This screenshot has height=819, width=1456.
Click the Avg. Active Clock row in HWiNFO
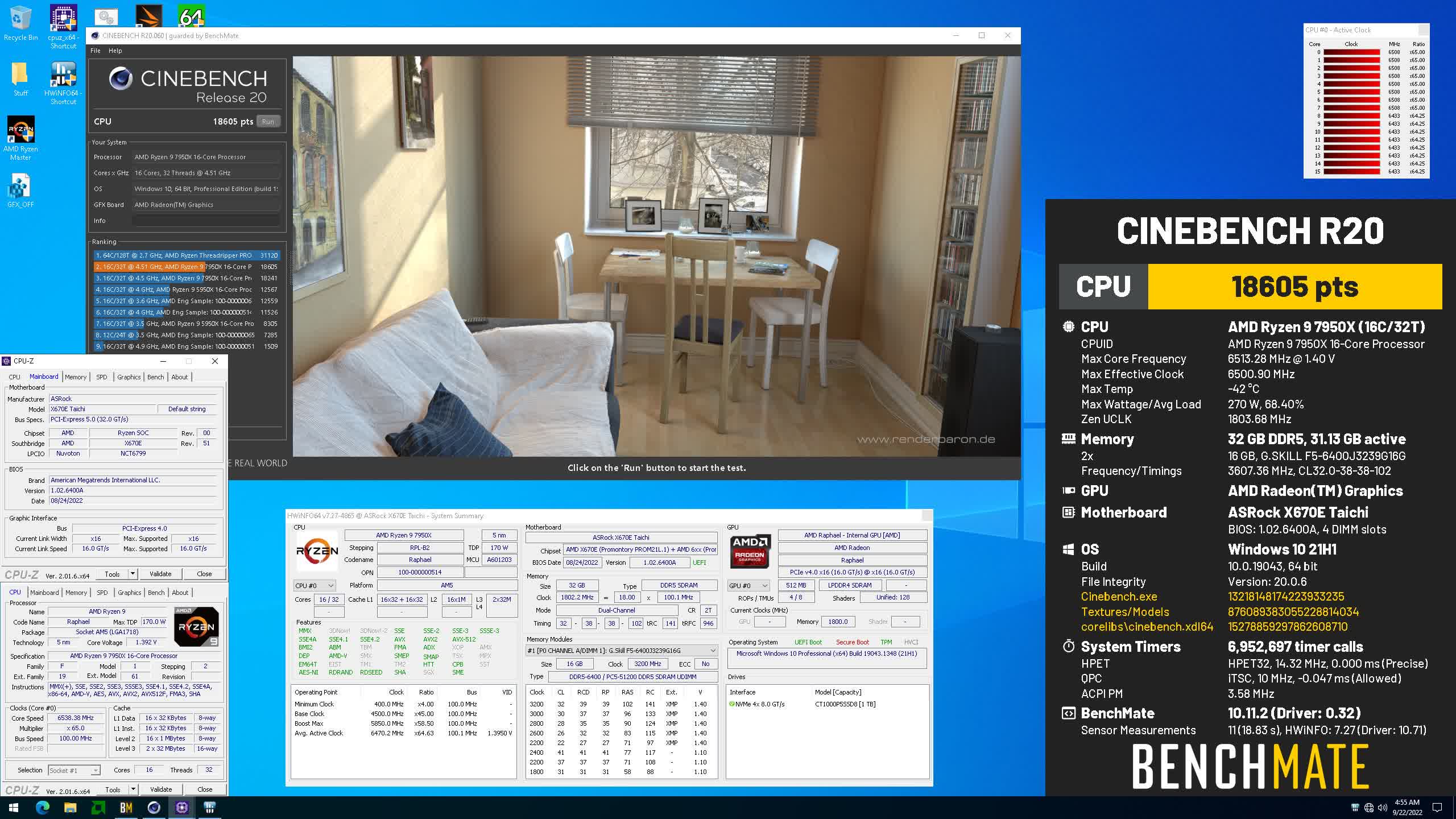pos(403,733)
